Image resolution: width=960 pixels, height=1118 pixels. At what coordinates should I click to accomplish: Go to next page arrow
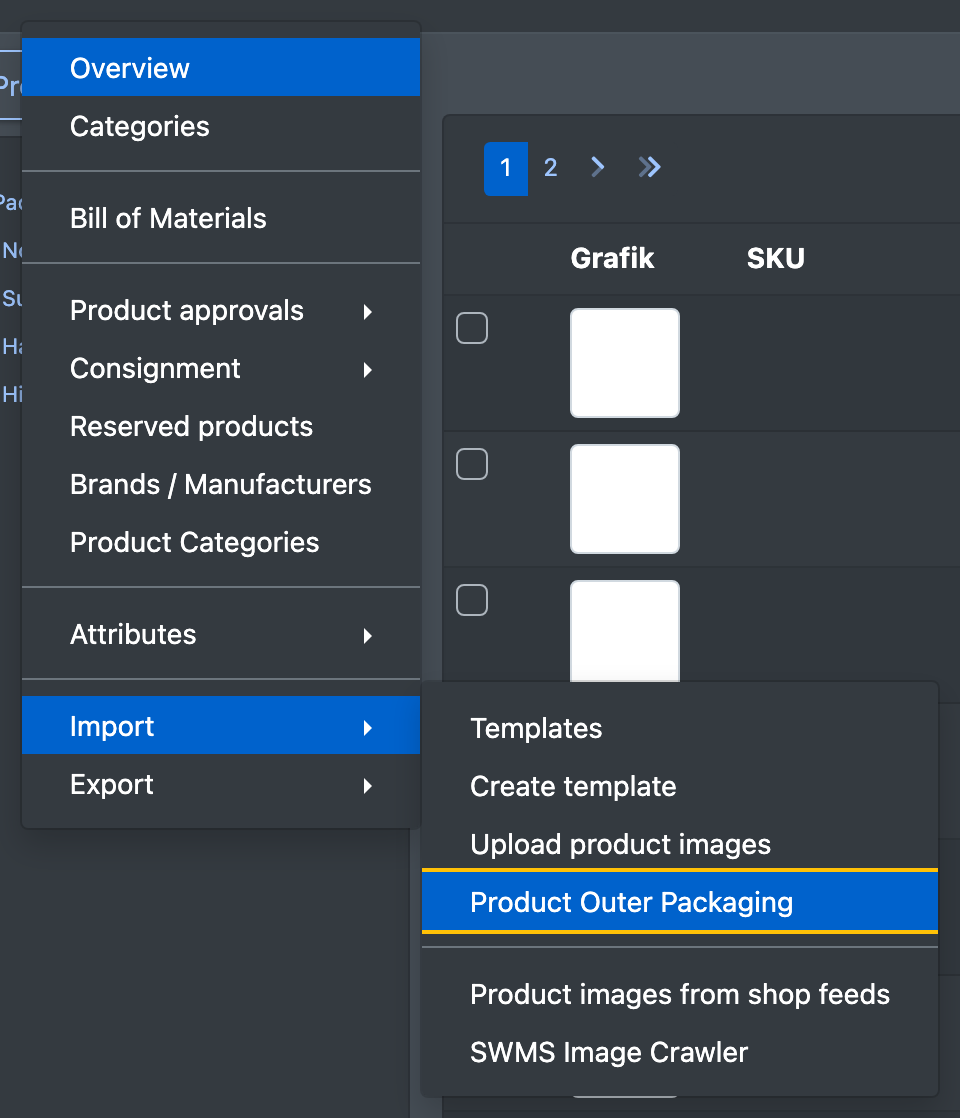click(x=598, y=168)
